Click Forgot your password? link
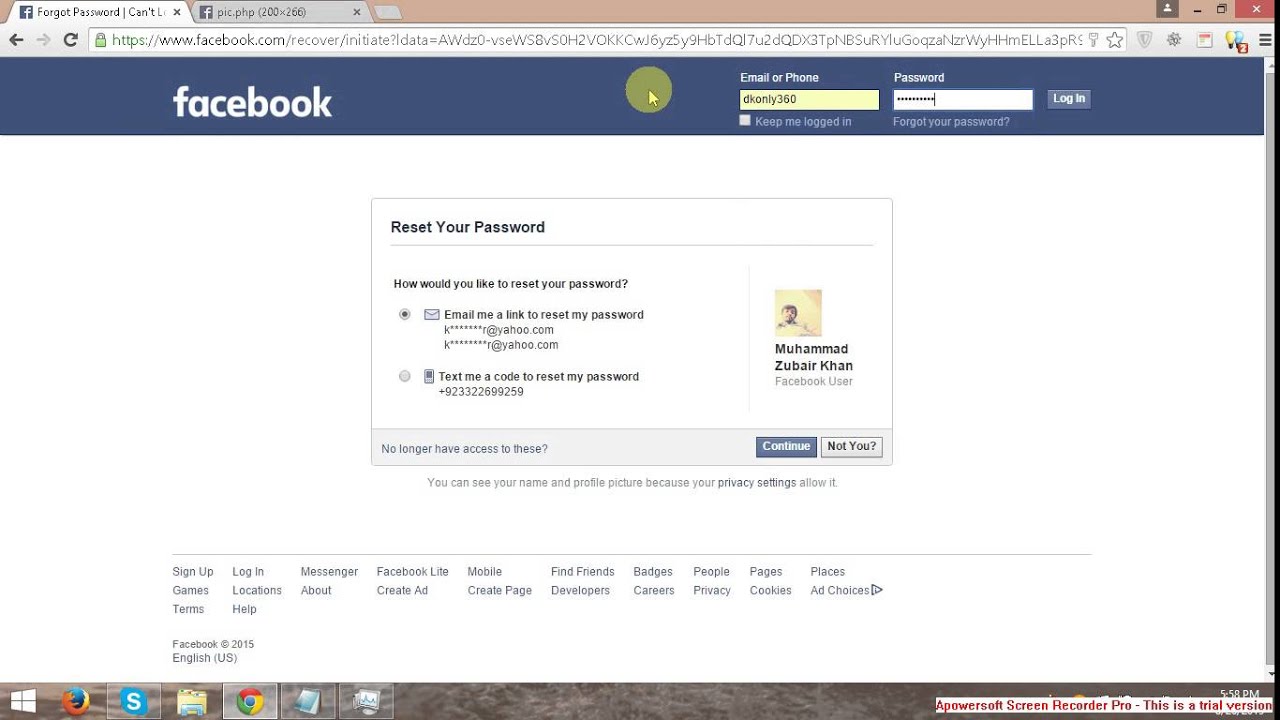1280x720 pixels. tap(951, 122)
